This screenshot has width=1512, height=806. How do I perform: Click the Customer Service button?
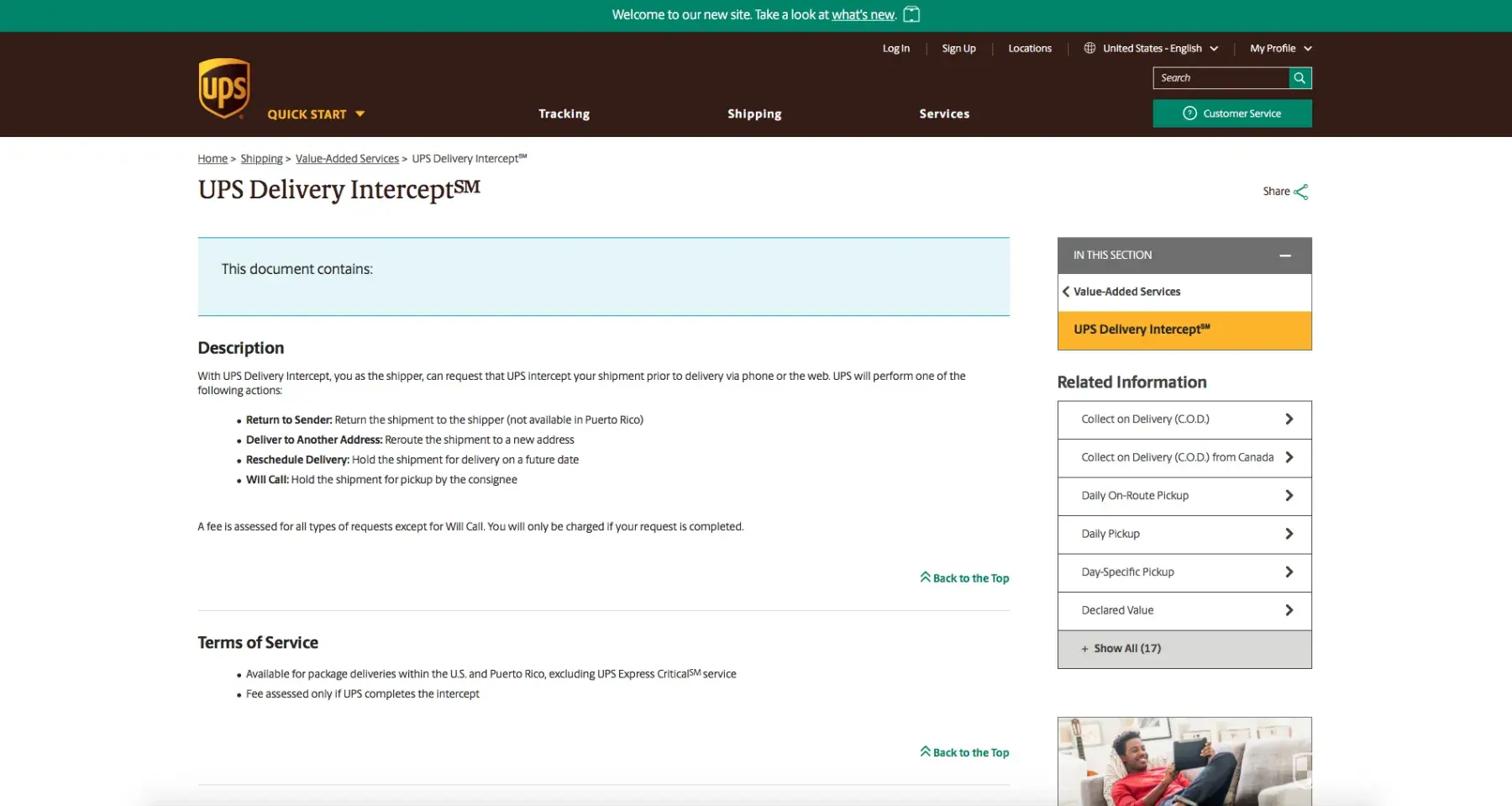(x=1231, y=113)
